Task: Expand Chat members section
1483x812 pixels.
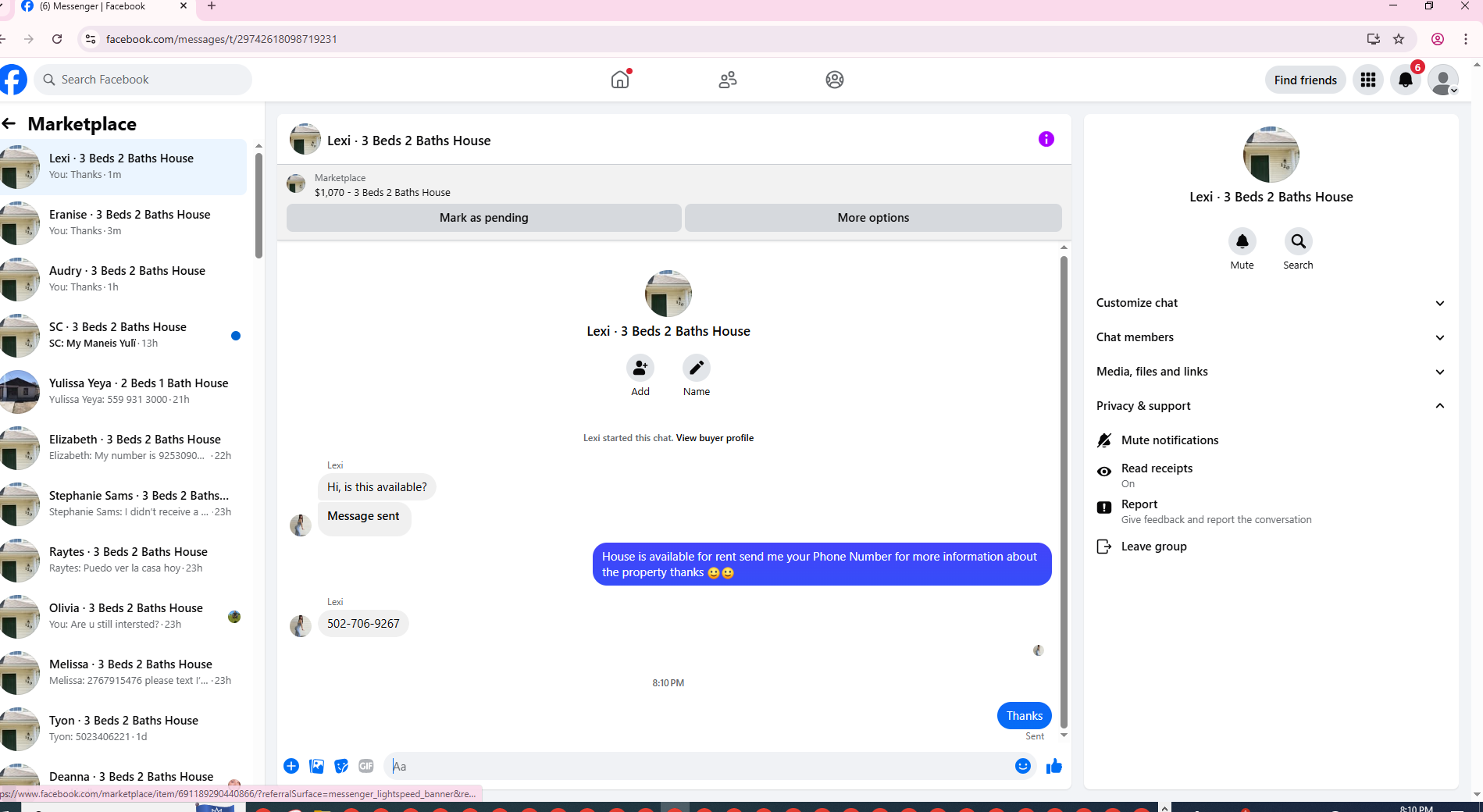Action: pyautogui.click(x=1271, y=337)
